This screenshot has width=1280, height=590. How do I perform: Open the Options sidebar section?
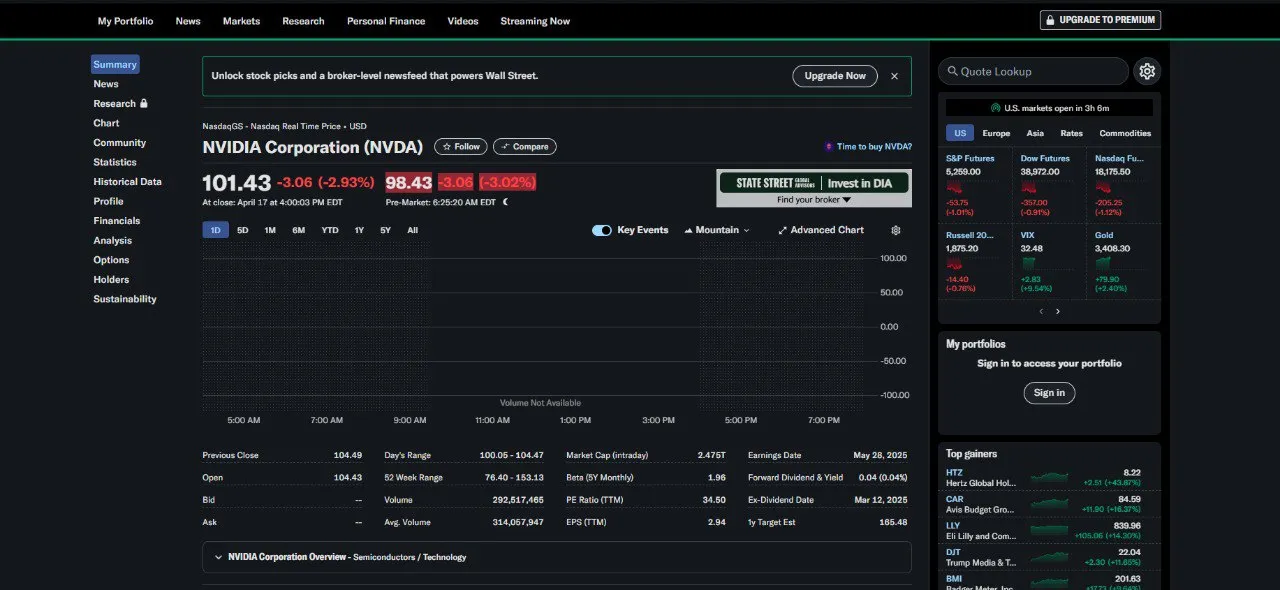pos(112,260)
